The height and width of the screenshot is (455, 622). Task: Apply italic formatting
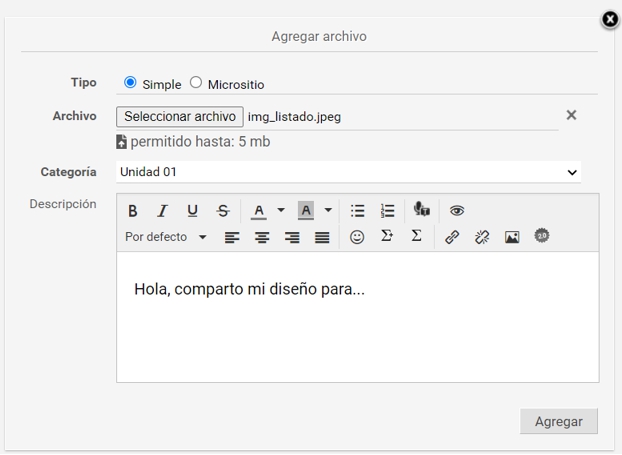(x=162, y=211)
